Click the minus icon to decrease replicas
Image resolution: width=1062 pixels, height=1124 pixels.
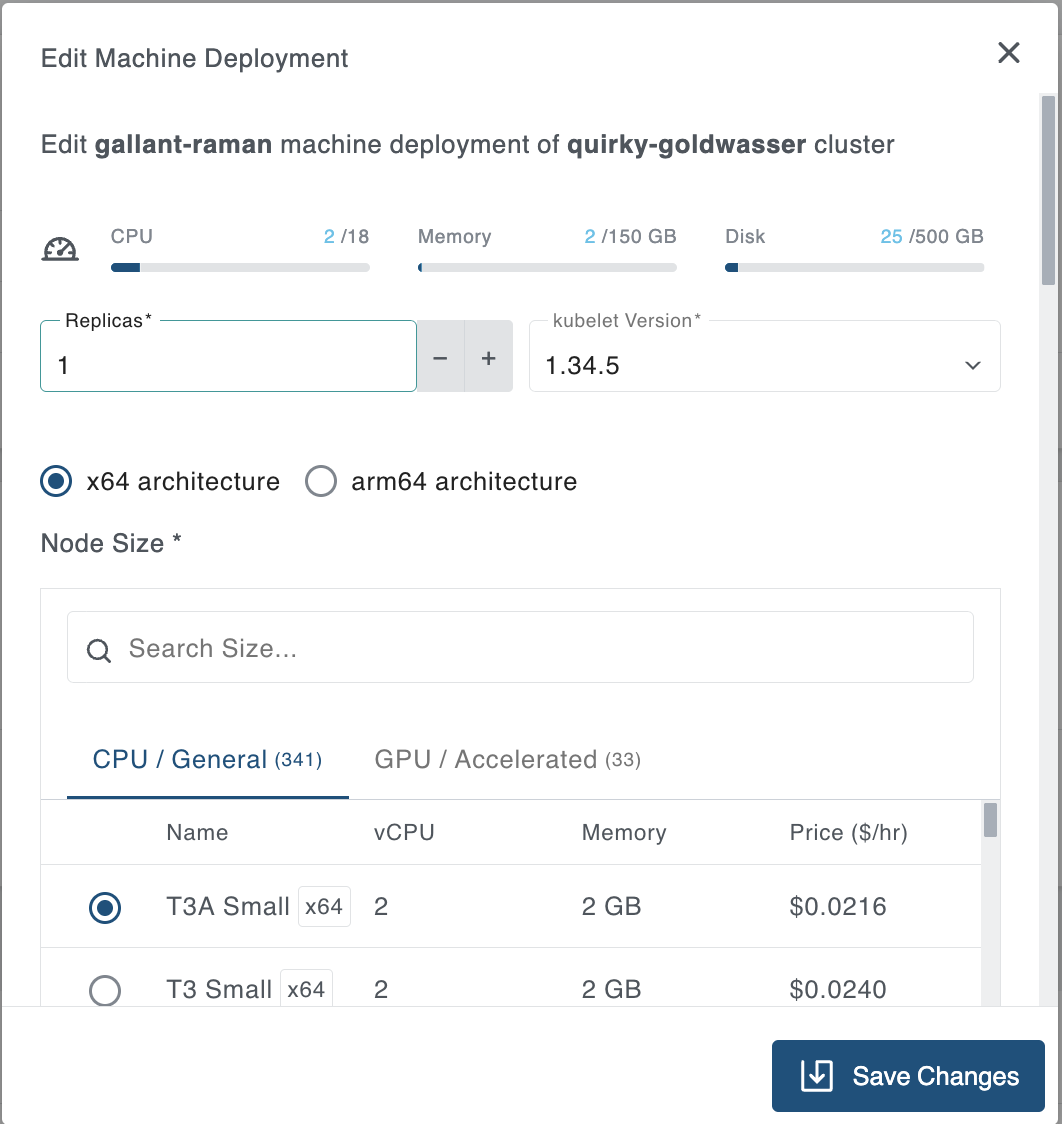[x=440, y=356]
